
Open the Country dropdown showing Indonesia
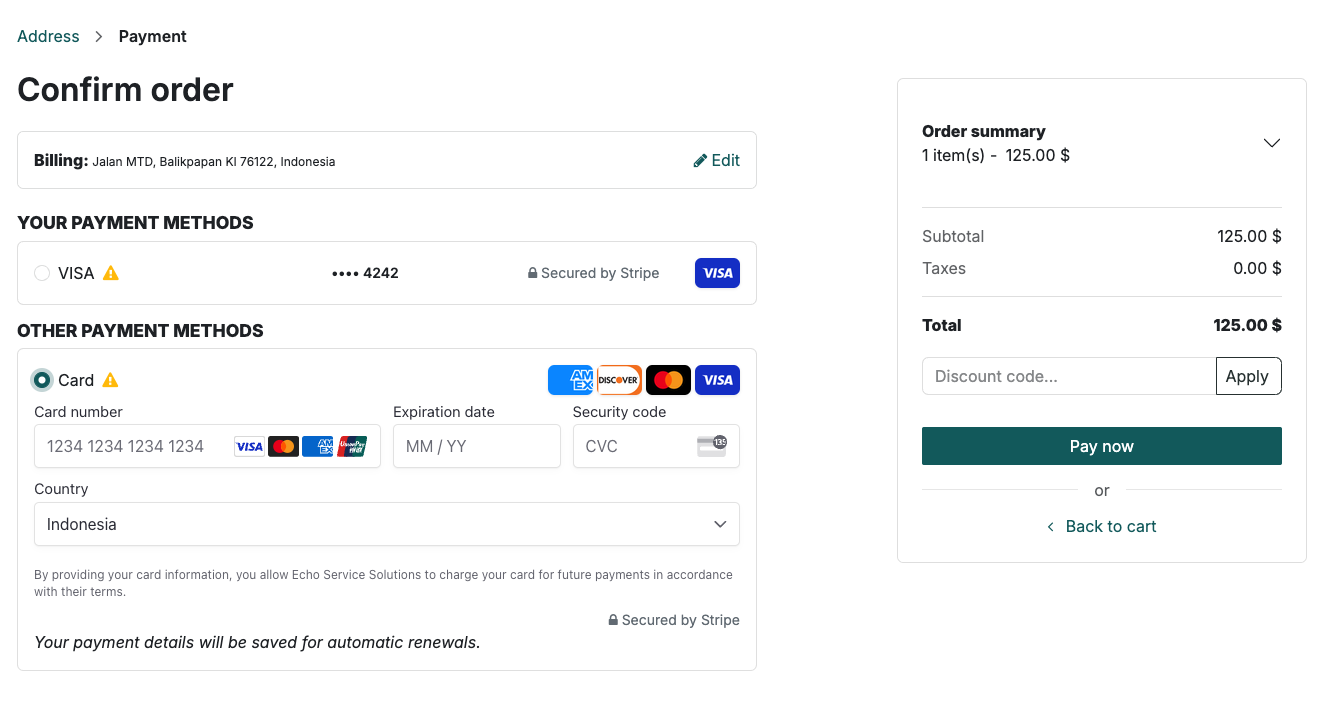pos(387,524)
